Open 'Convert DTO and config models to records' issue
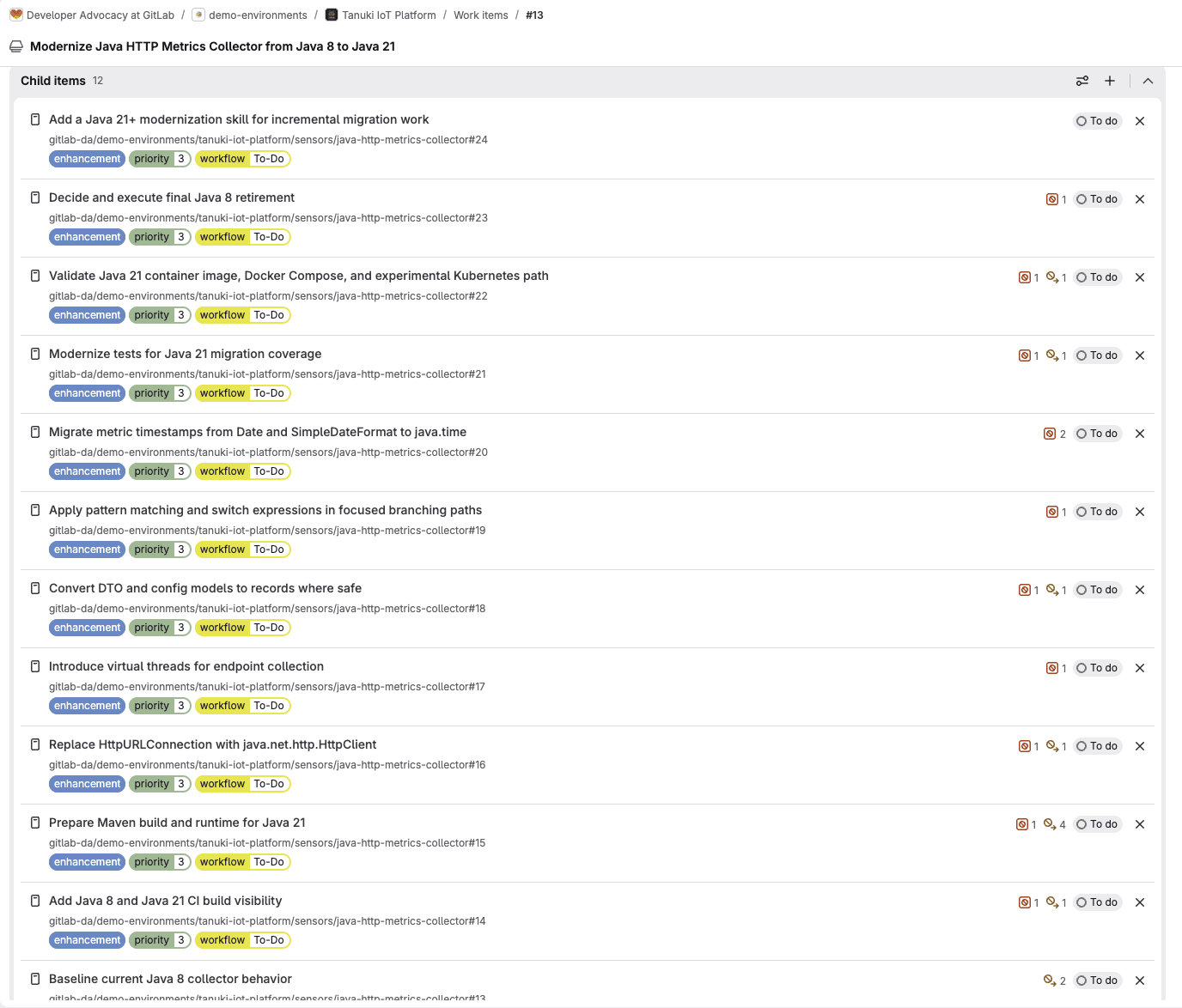Image resolution: width=1182 pixels, height=1008 pixels. click(205, 588)
